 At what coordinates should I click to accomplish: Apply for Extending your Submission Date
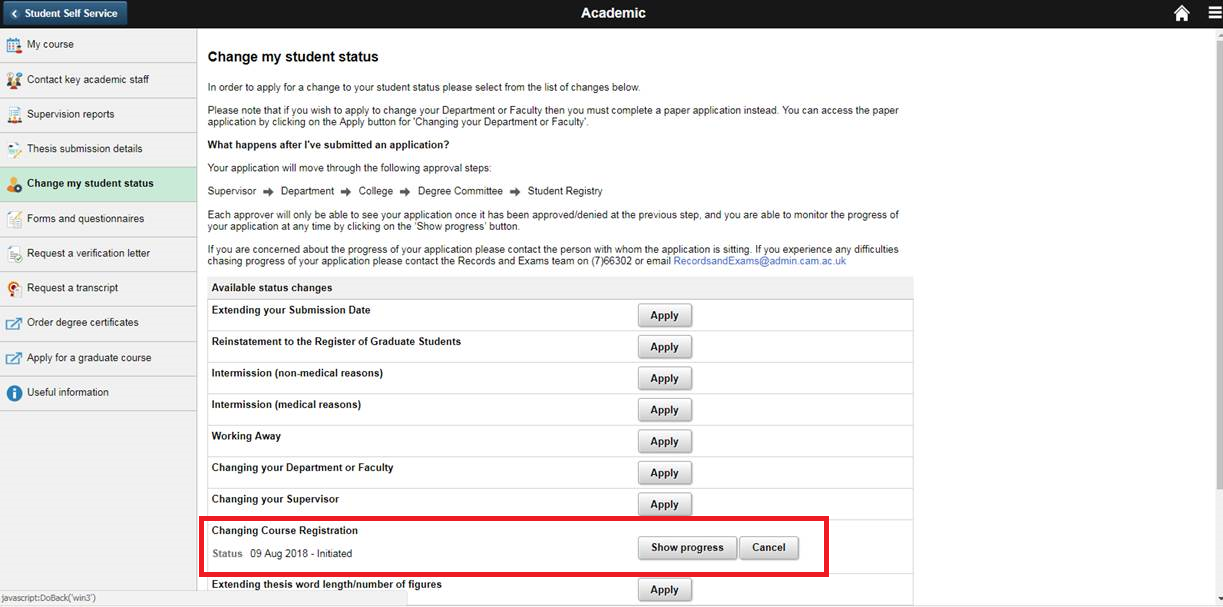(x=664, y=316)
